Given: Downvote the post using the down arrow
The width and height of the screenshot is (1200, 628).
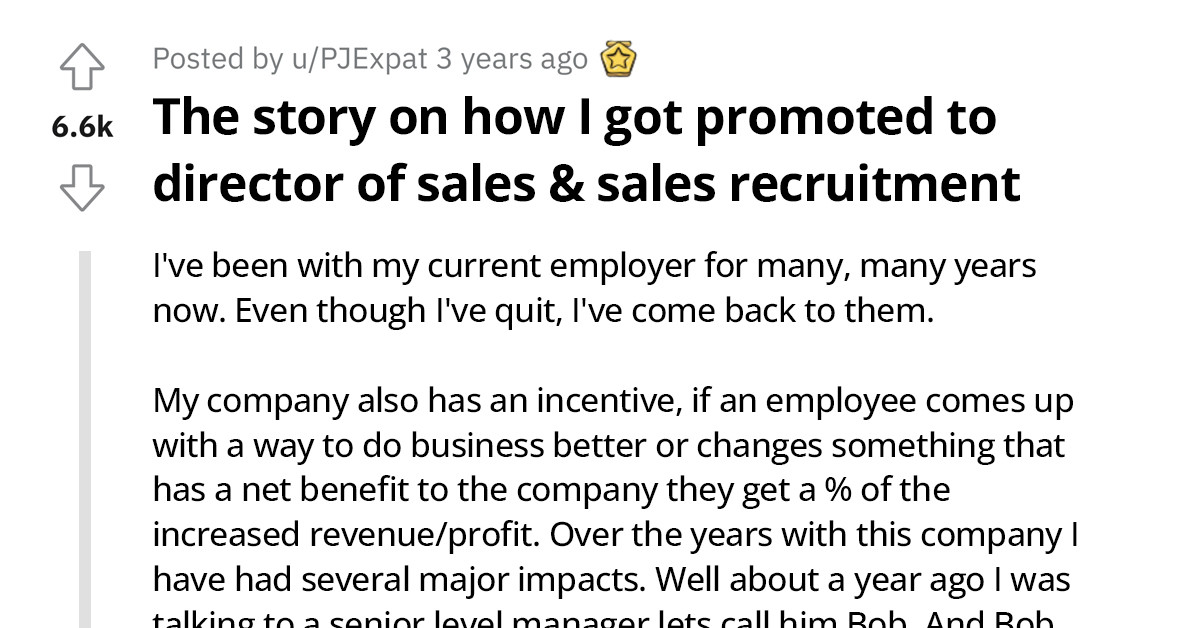Looking at the screenshot, I should tap(82, 187).
